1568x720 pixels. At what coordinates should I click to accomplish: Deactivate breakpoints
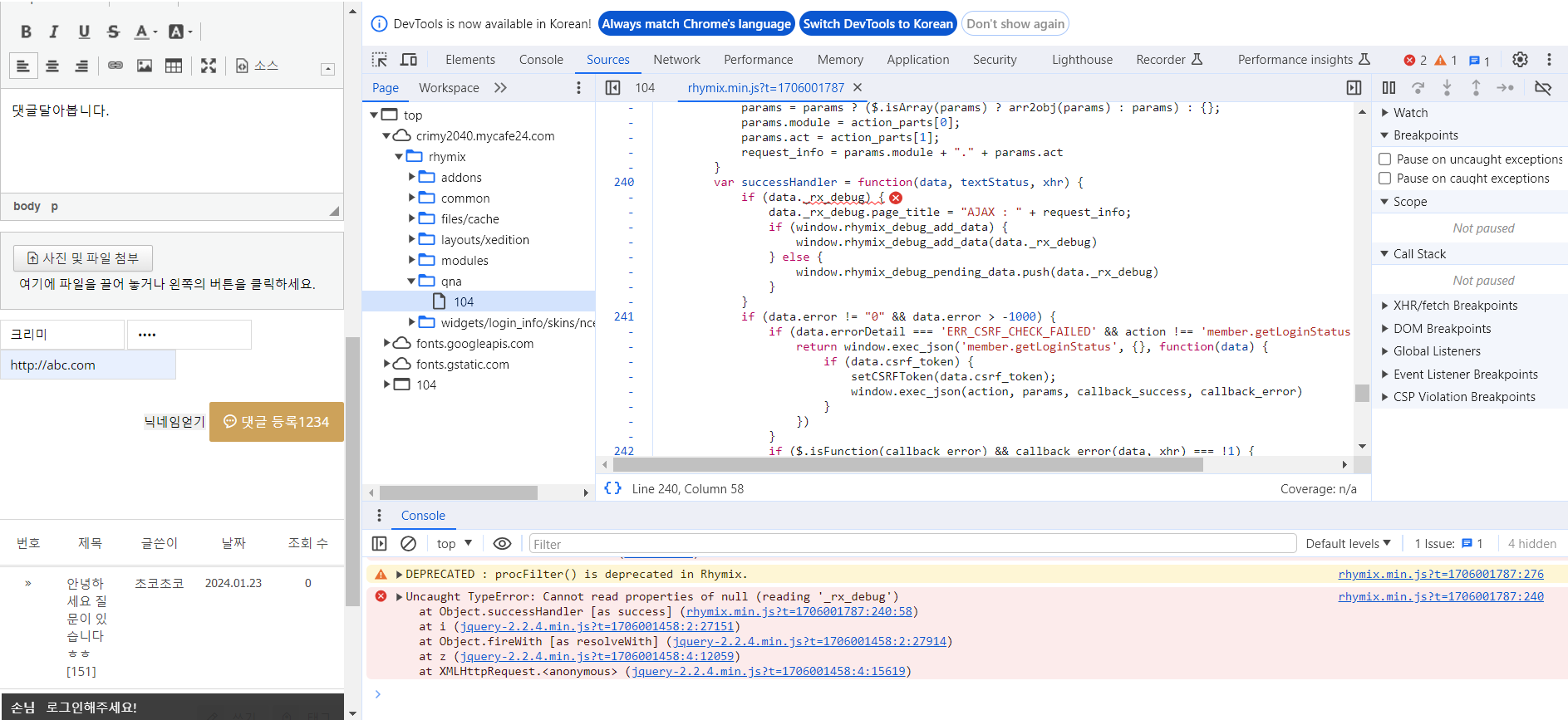[x=1543, y=88]
